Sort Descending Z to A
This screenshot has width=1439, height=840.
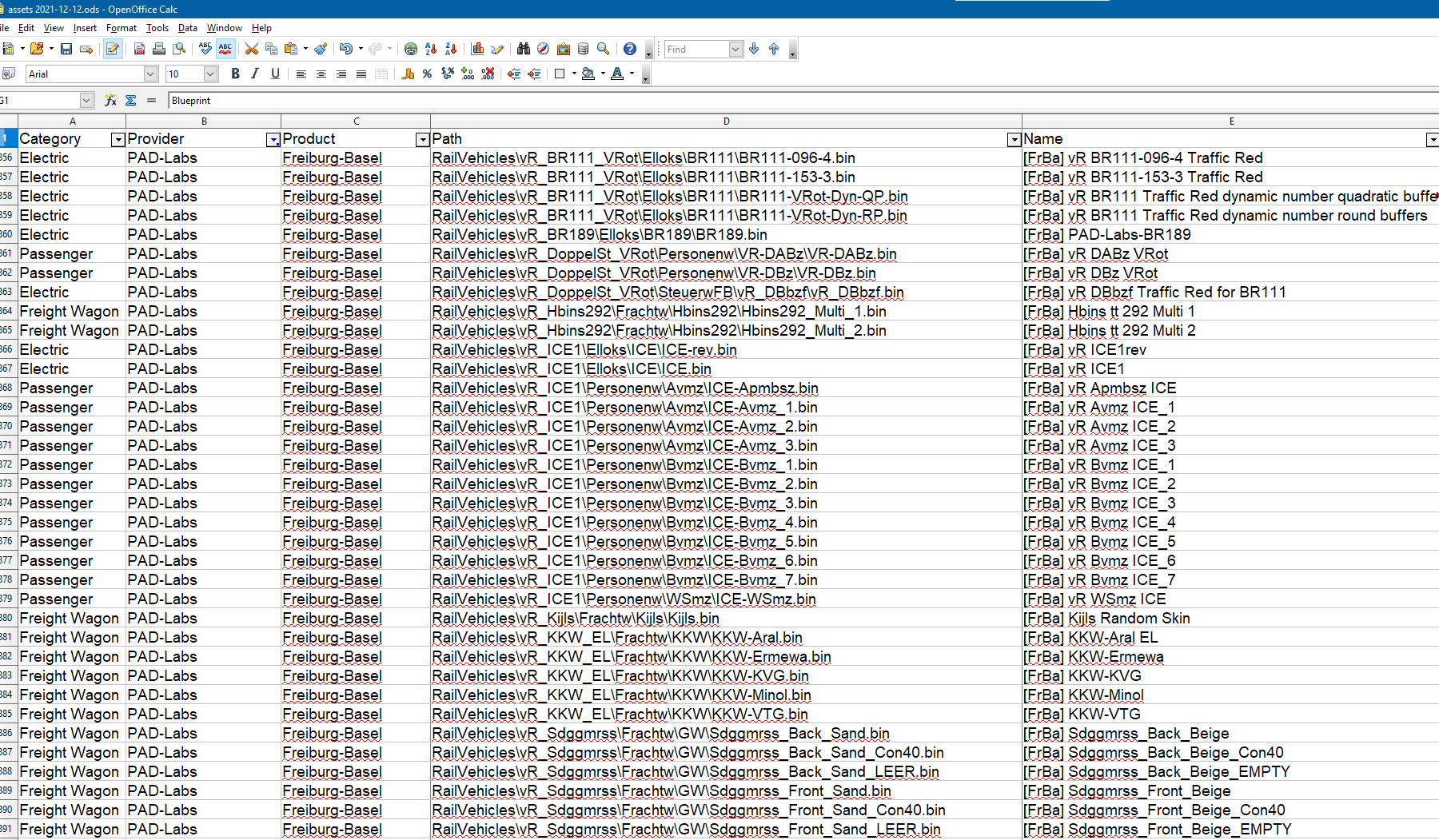(451, 50)
